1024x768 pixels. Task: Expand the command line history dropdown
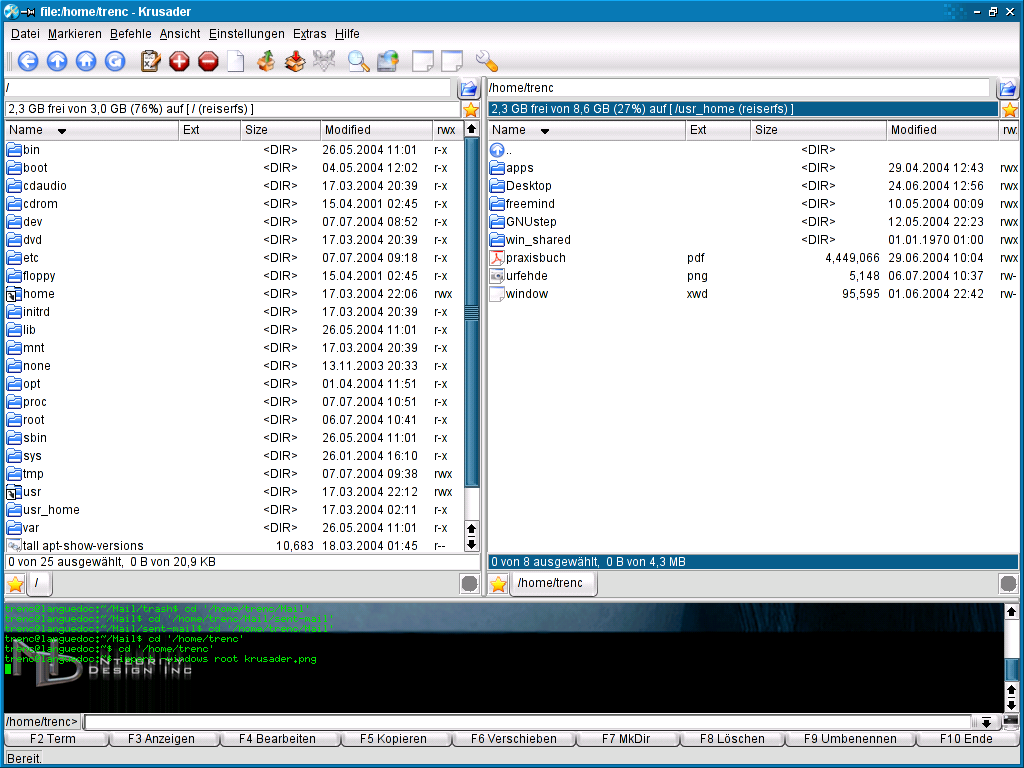point(986,722)
